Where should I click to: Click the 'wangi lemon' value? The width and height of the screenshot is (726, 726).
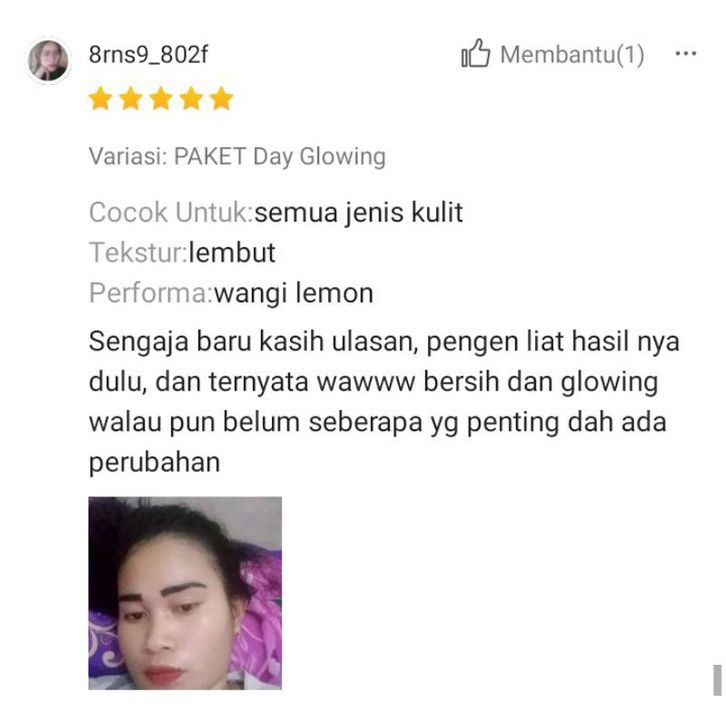point(294,293)
